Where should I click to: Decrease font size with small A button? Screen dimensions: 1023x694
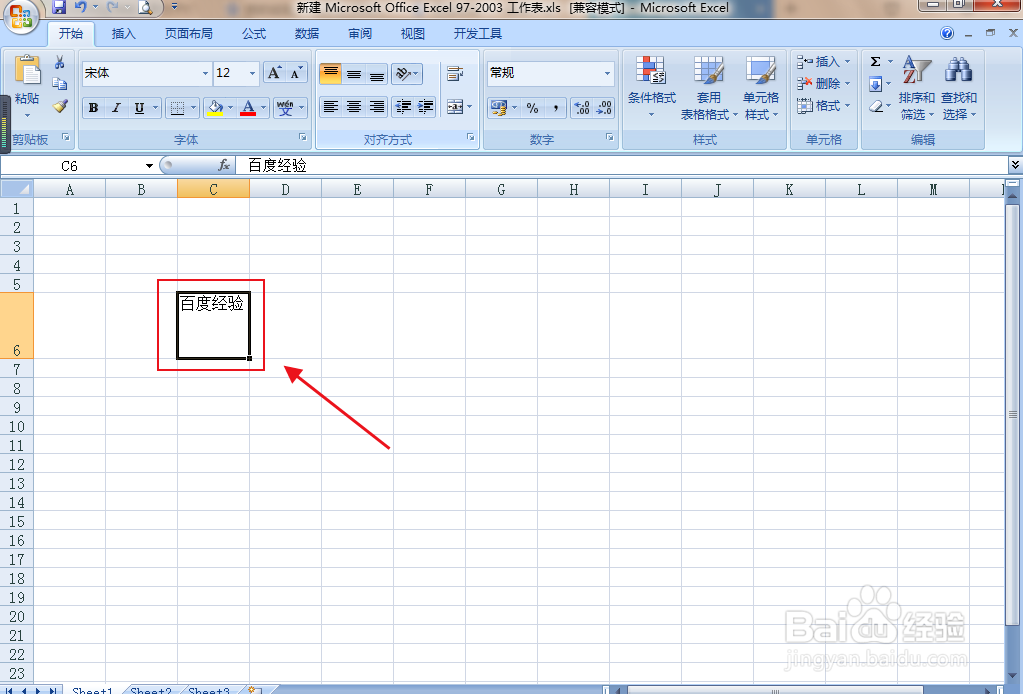[296, 73]
